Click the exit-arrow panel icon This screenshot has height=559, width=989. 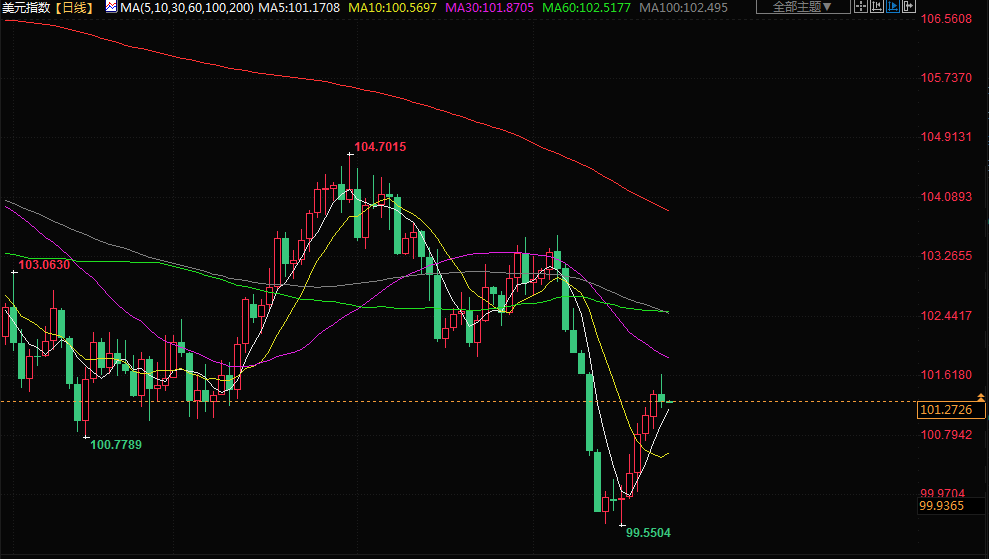pyautogui.click(x=909, y=7)
